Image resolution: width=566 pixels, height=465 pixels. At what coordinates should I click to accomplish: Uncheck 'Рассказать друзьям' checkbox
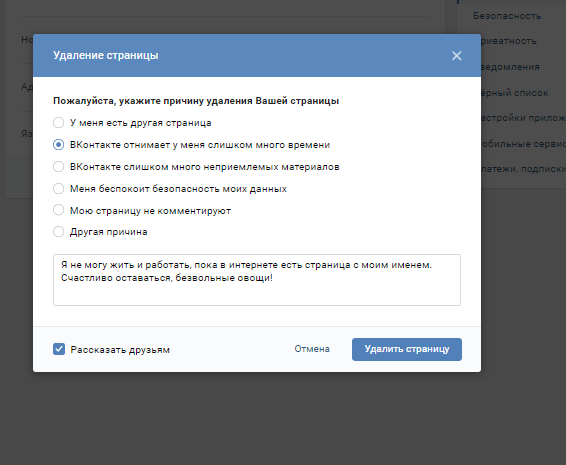point(59,349)
